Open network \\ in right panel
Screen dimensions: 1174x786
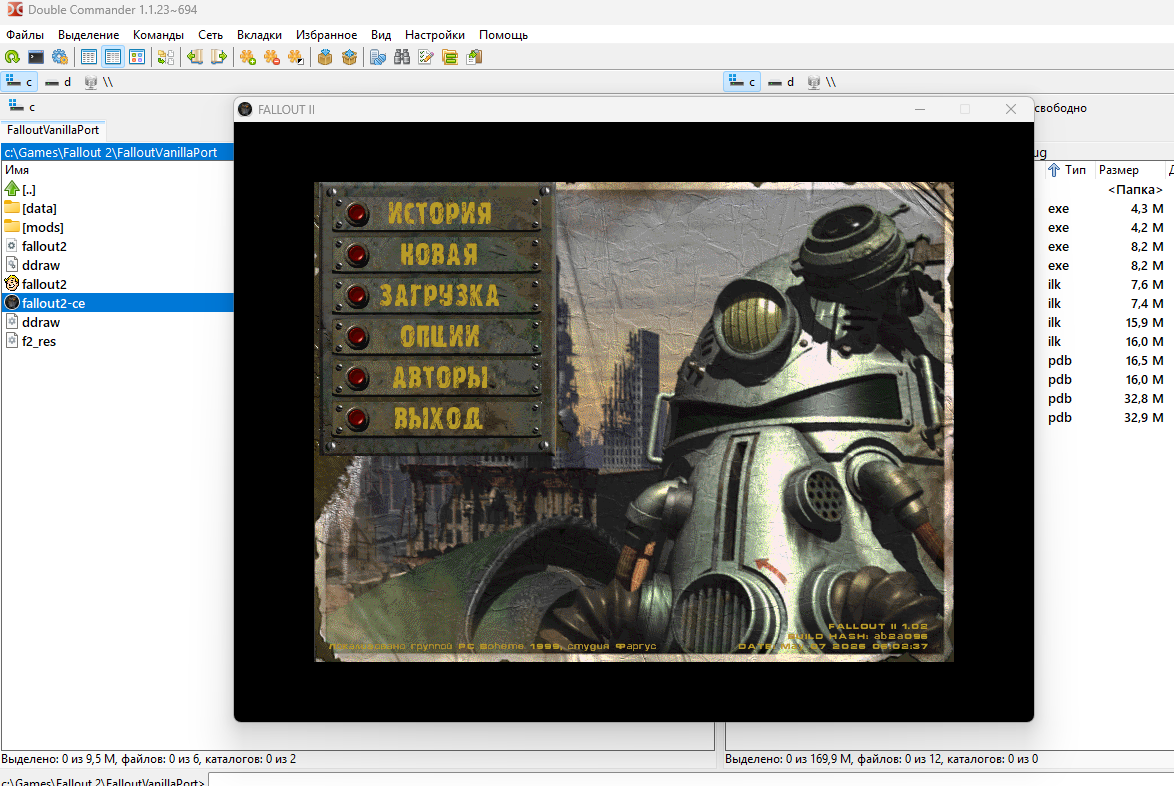click(822, 82)
